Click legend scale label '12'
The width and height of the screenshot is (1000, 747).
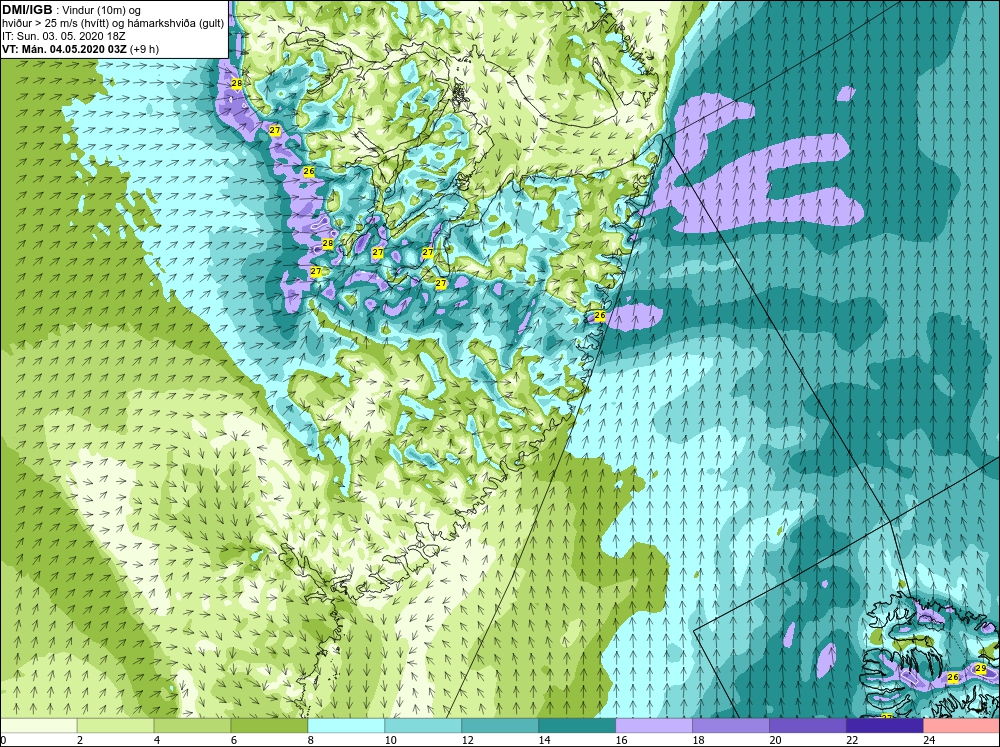point(467,740)
